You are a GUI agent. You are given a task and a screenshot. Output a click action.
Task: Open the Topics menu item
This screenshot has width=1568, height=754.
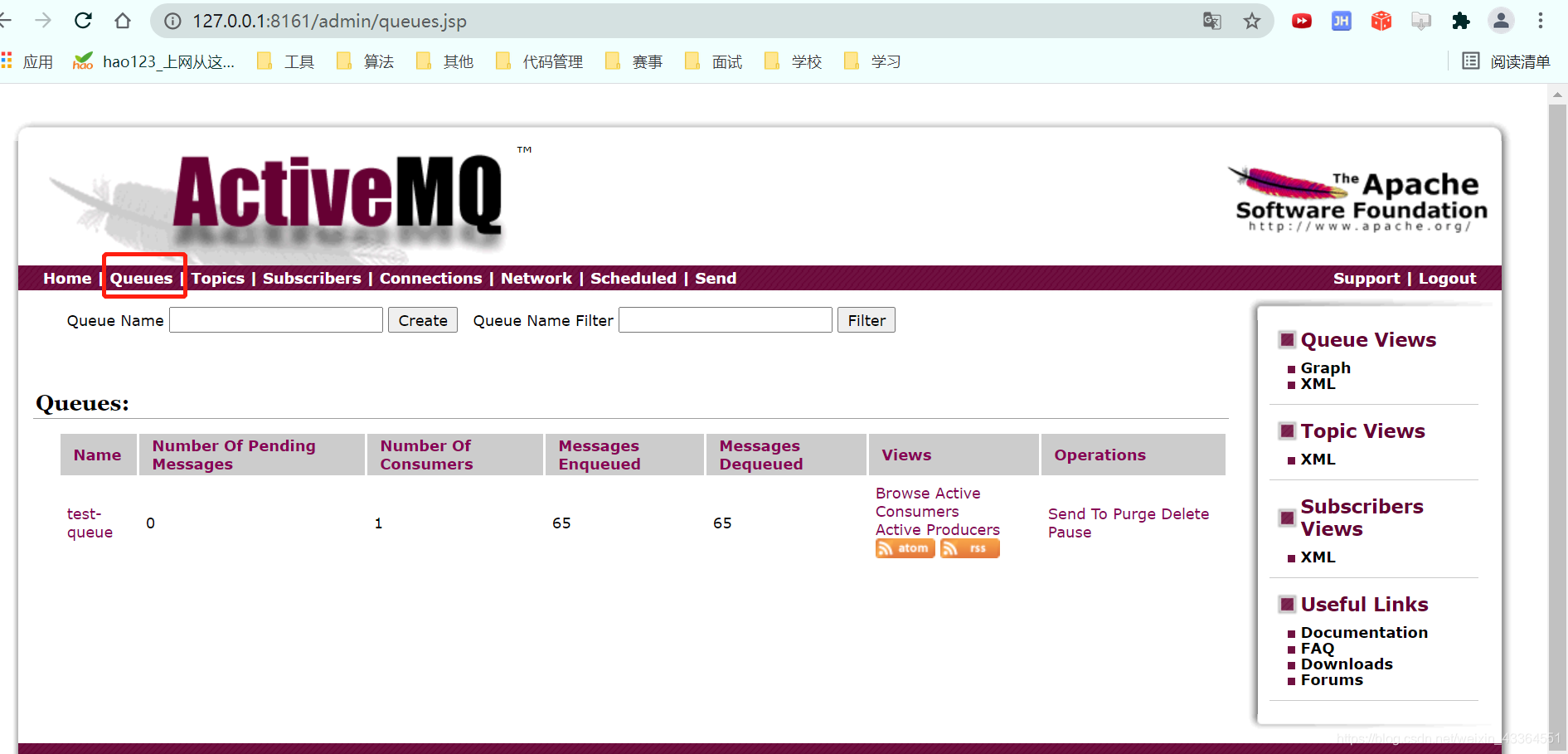[218, 279]
